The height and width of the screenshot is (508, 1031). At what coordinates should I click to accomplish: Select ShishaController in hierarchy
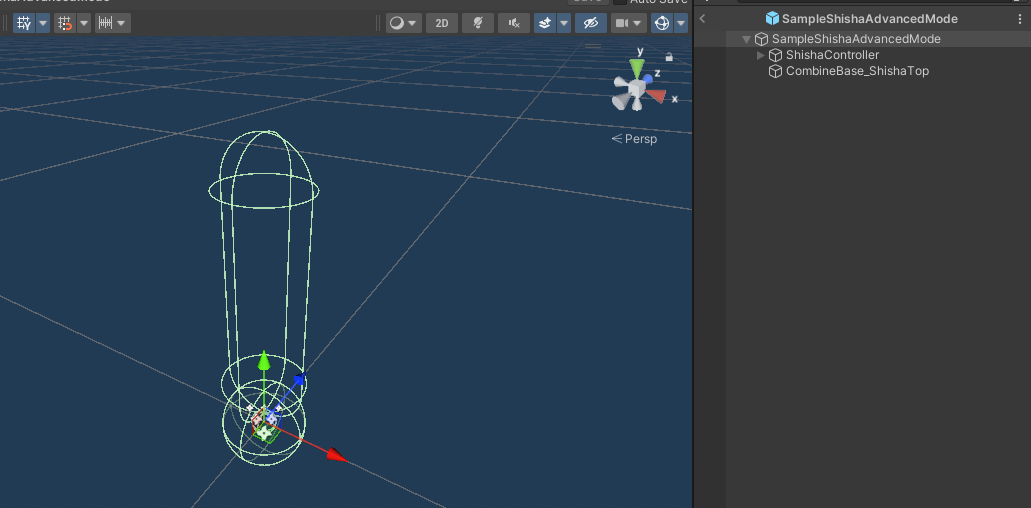[832, 55]
